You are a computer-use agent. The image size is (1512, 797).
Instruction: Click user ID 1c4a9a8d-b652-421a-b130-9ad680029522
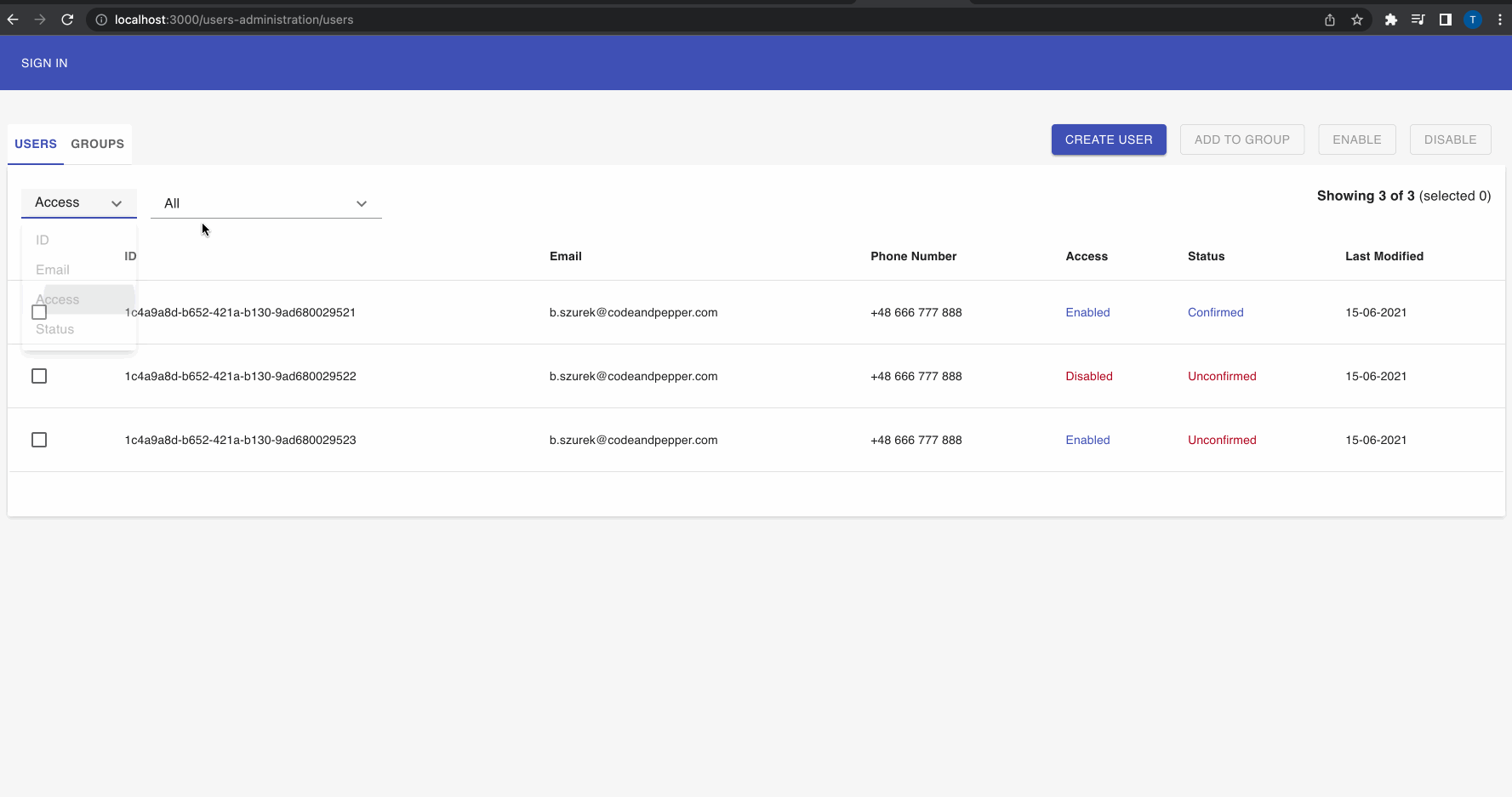point(241,376)
